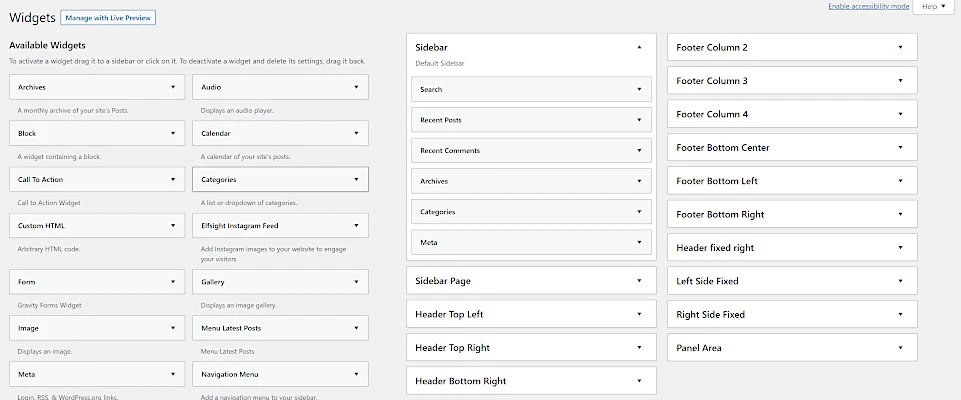Open the Help tab dropdown
The height and width of the screenshot is (400, 961).
point(933,7)
